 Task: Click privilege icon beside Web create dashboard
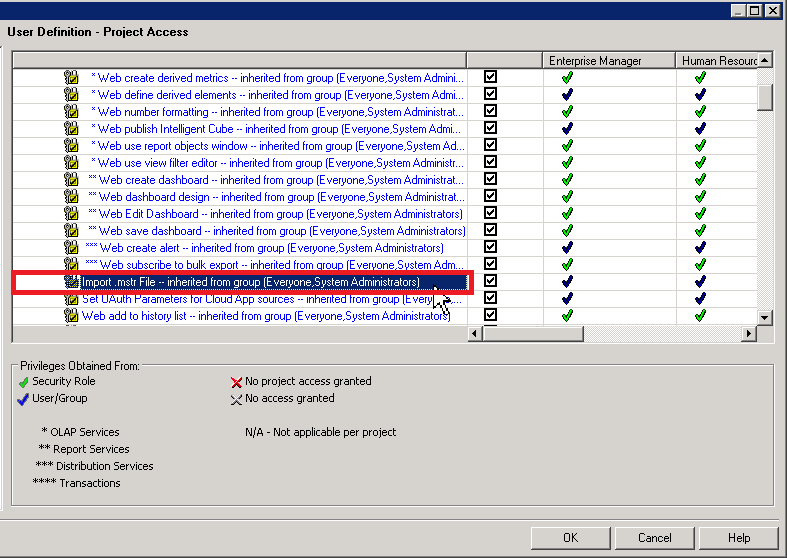pos(71,180)
